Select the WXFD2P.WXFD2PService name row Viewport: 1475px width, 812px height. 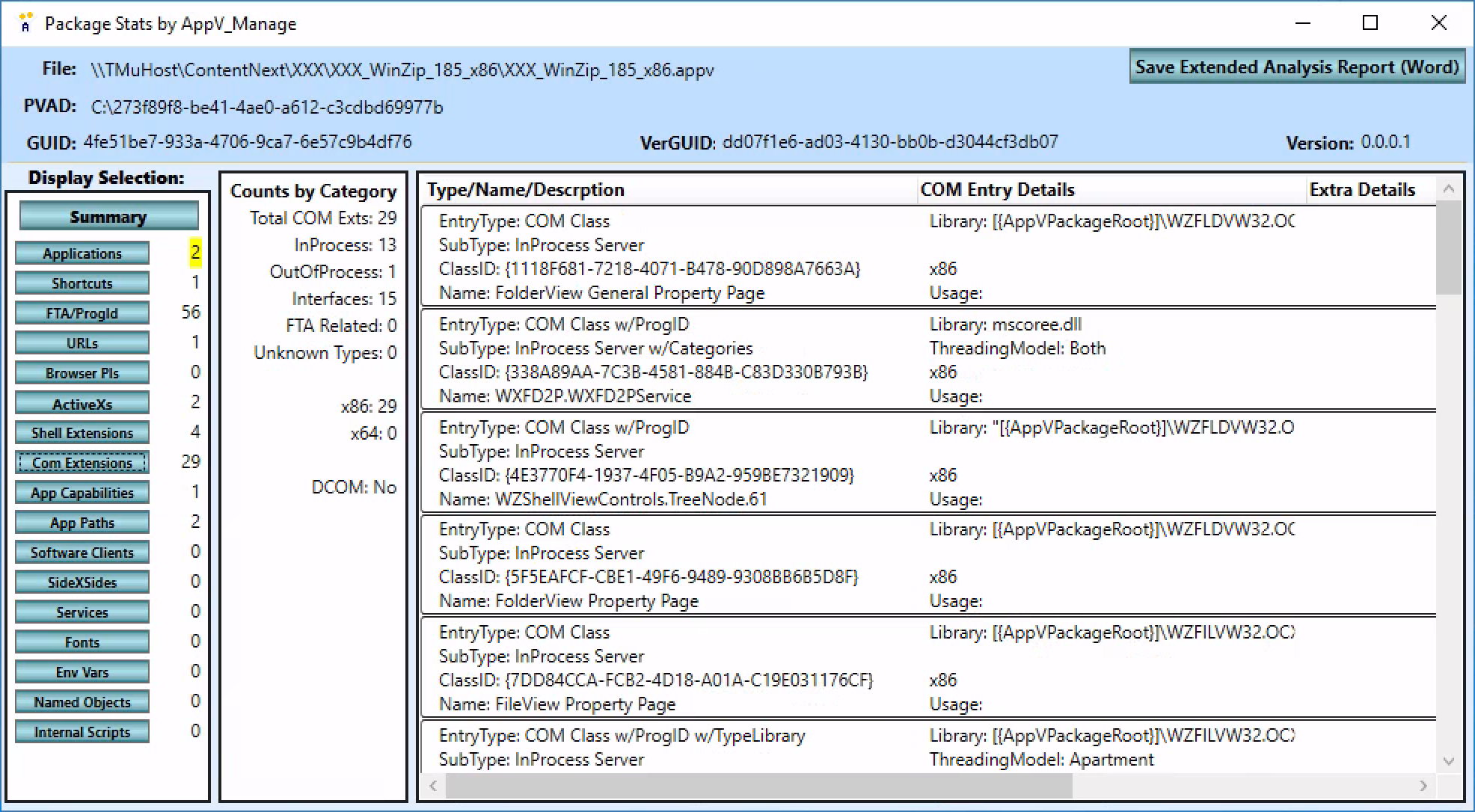point(565,396)
